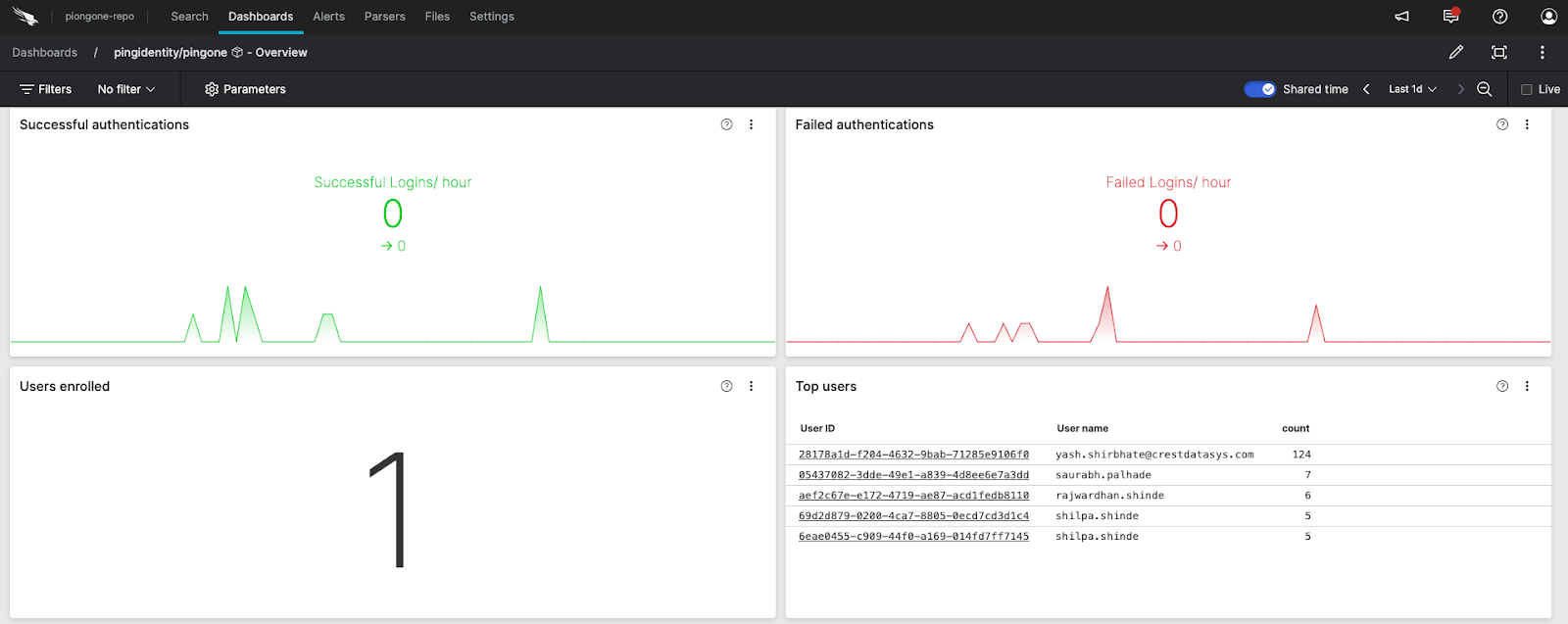
Task: Open the help question mark icon in header
Action: 1499,17
